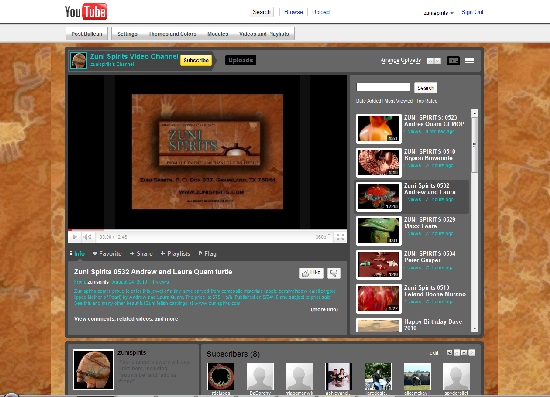Open the ZUNI SPIRITS 0529 video thumbnail

(x=378, y=230)
